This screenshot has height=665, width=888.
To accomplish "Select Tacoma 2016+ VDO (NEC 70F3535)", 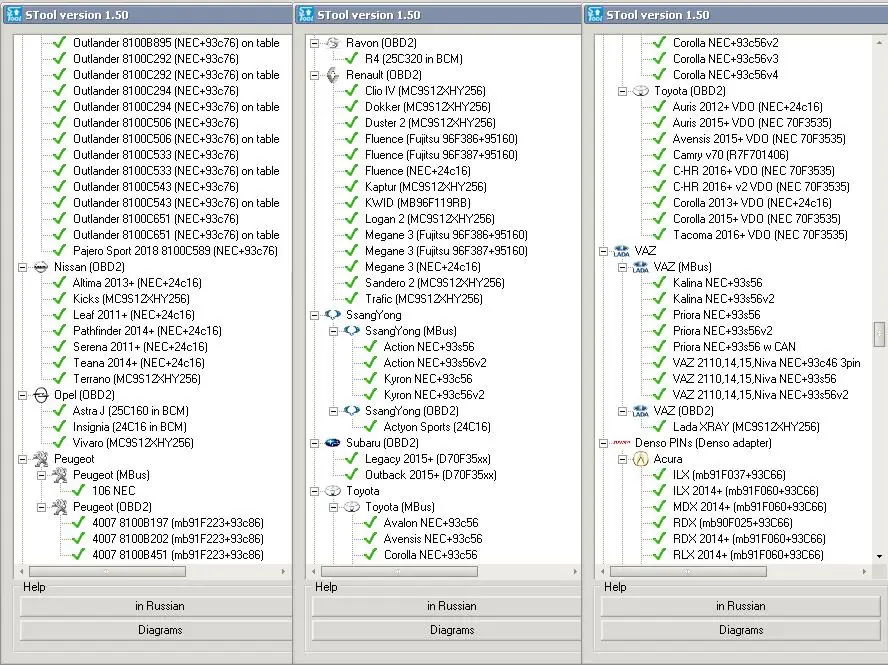I will (760, 235).
